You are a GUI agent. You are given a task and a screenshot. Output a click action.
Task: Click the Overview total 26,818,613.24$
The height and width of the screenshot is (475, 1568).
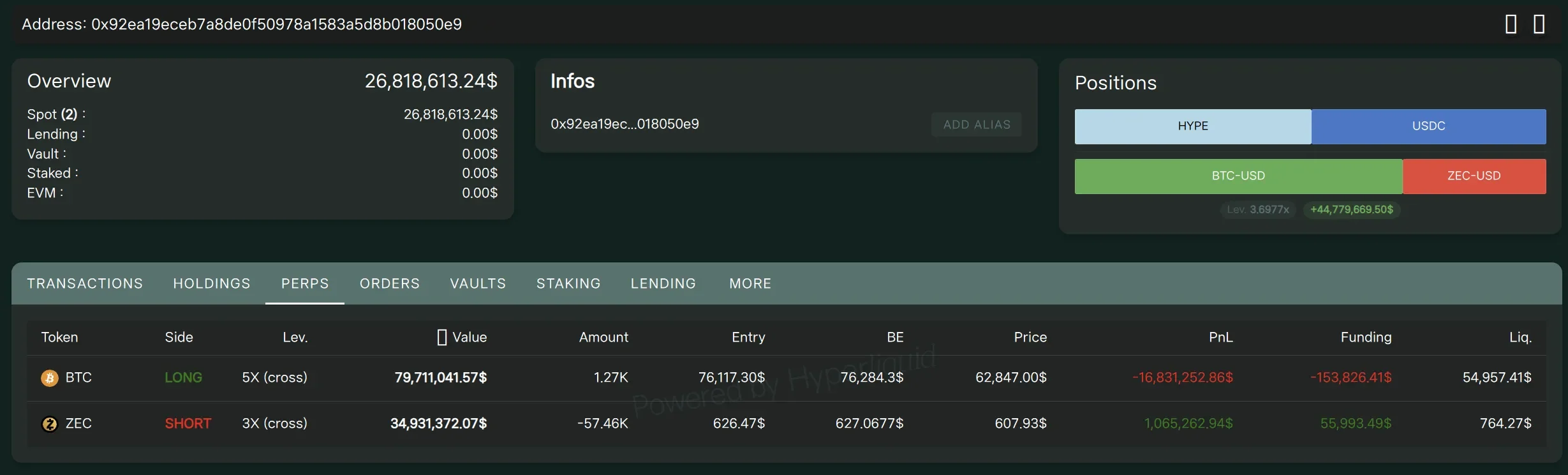pyautogui.click(x=431, y=81)
